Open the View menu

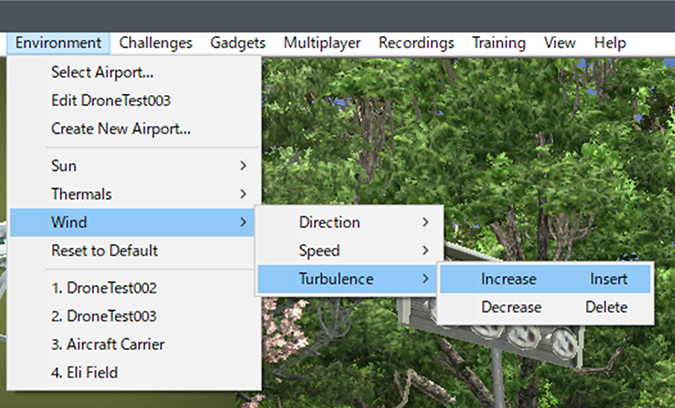click(x=559, y=43)
